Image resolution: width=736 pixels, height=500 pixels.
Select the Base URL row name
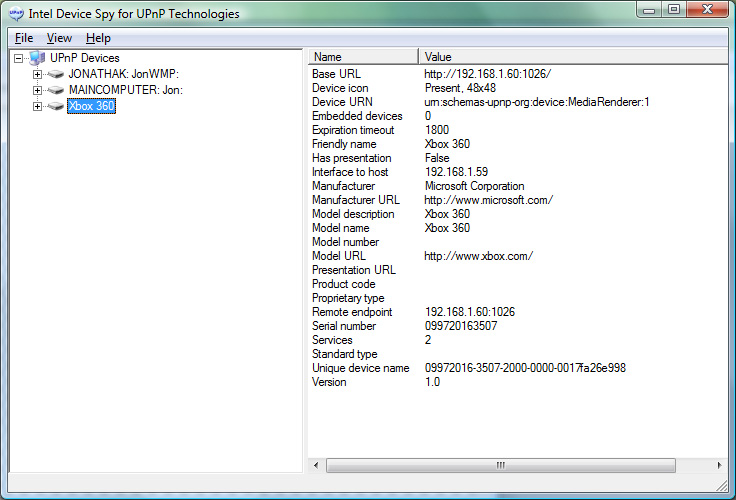[337, 74]
